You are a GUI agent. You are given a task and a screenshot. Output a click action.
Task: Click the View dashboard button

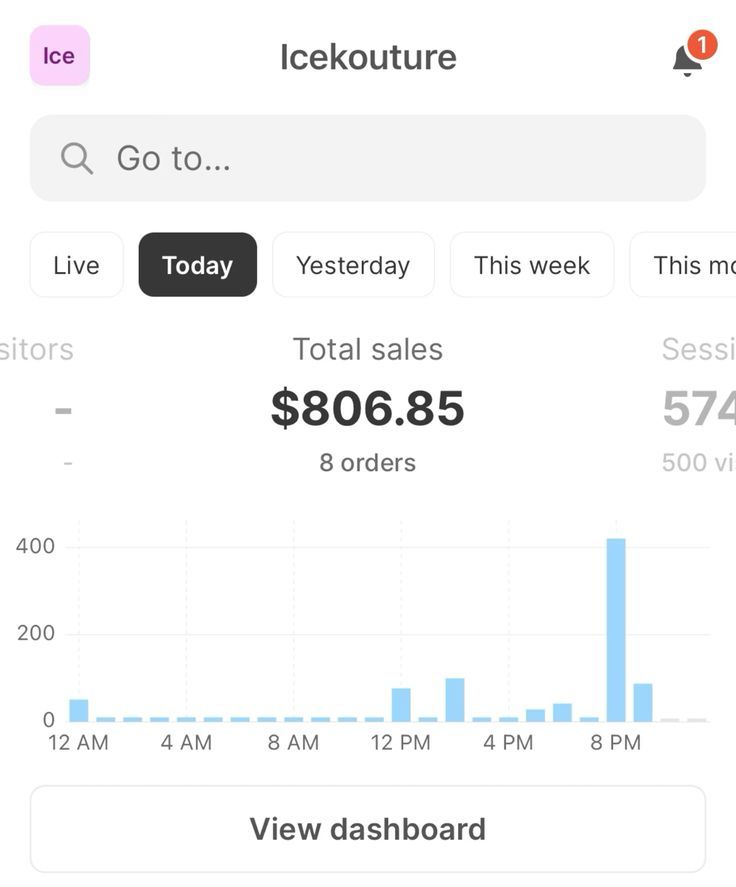(x=367, y=828)
